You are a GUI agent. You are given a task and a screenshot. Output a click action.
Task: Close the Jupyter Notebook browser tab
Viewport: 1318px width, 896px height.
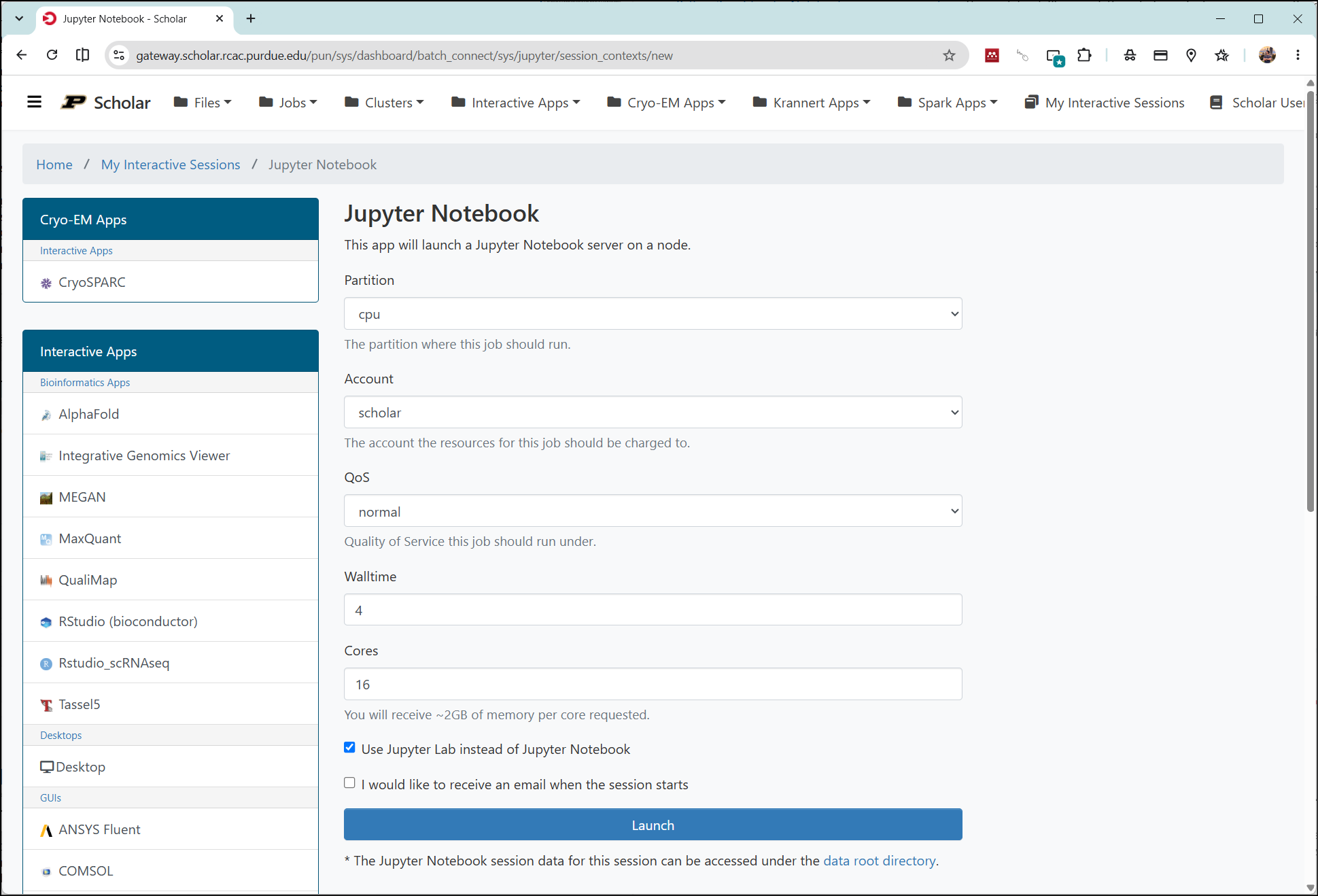pyautogui.click(x=220, y=18)
